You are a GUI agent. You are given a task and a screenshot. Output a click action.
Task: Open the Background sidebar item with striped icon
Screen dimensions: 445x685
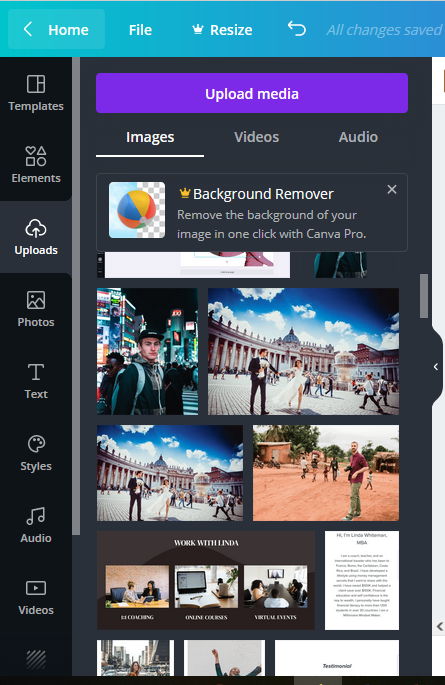coord(36,660)
